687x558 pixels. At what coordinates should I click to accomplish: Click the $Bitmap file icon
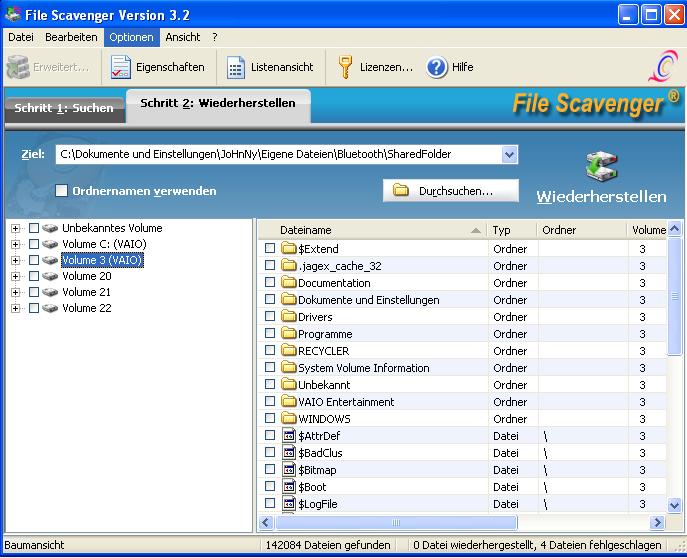coord(289,470)
